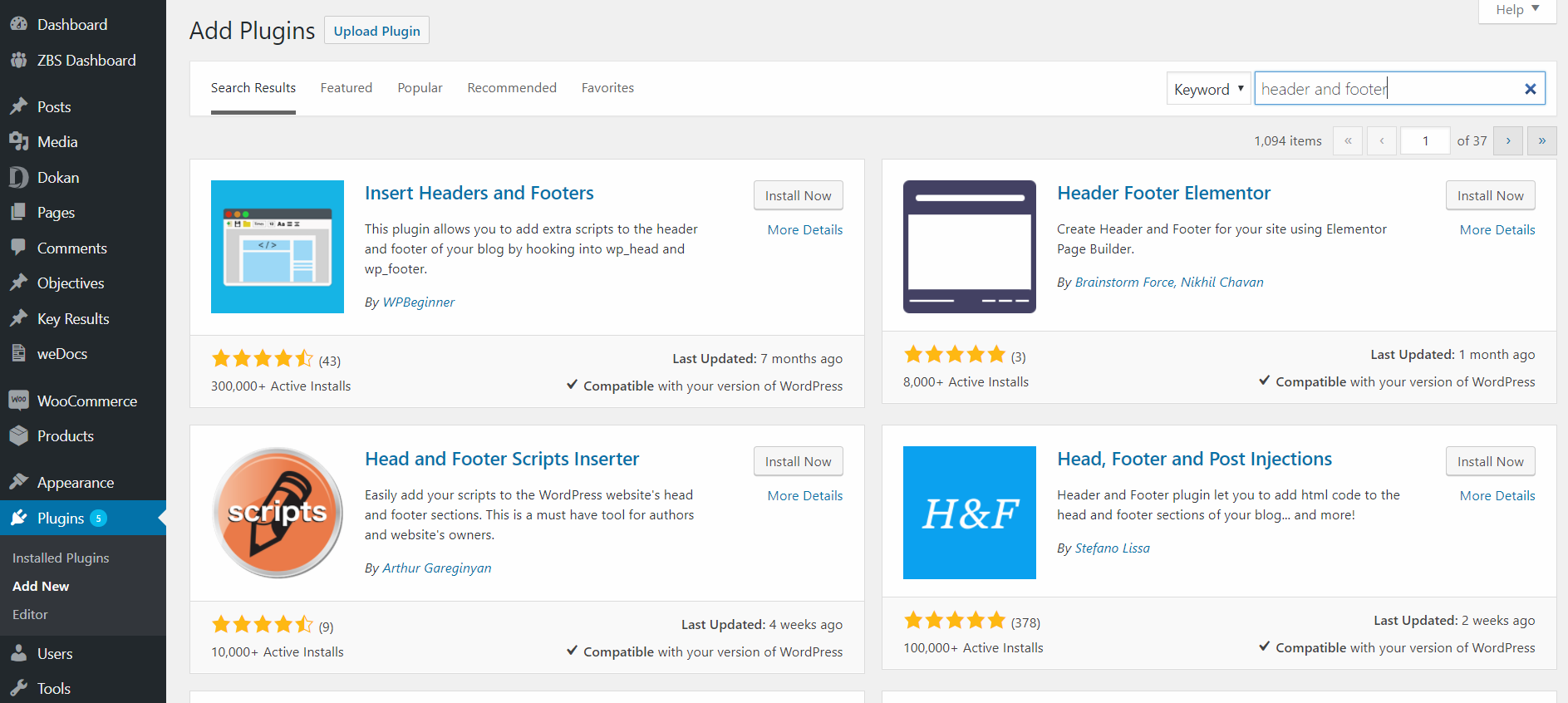Go to next results page arrow
Image resolution: width=1568 pixels, height=703 pixels.
[1507, 140]
